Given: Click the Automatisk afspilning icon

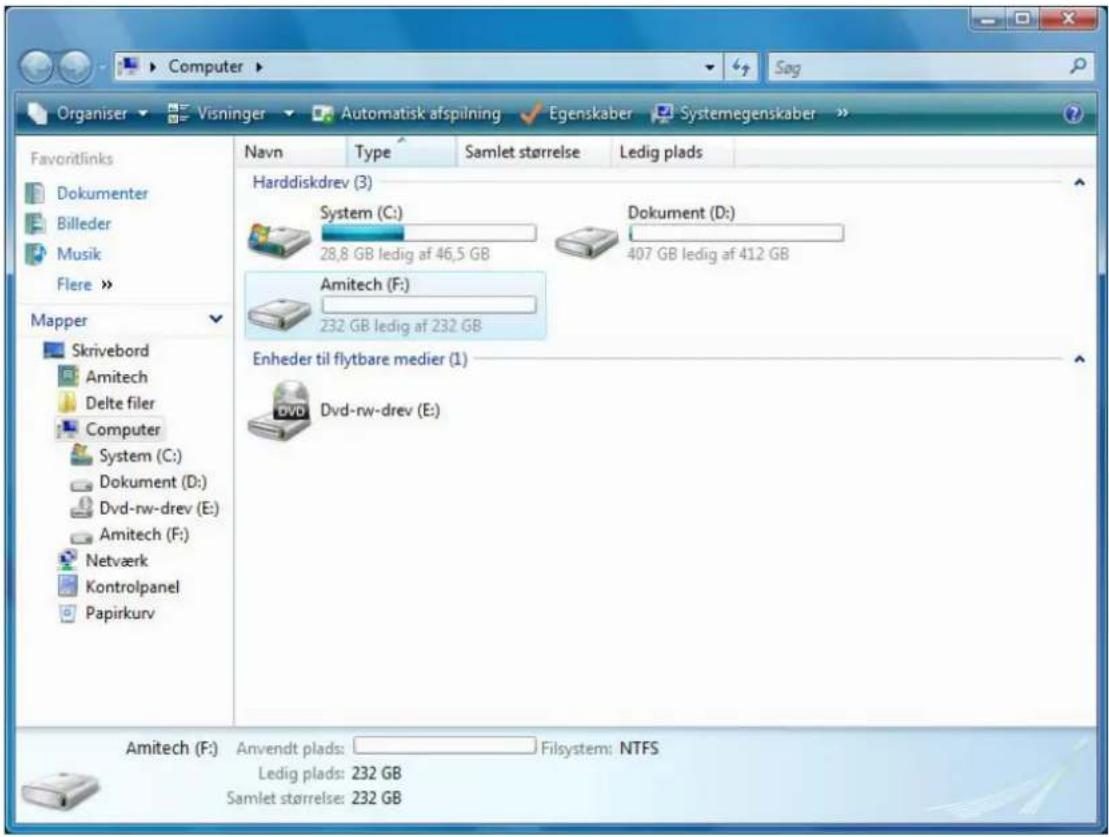Looking at the screenshot, I should (323, 114).
